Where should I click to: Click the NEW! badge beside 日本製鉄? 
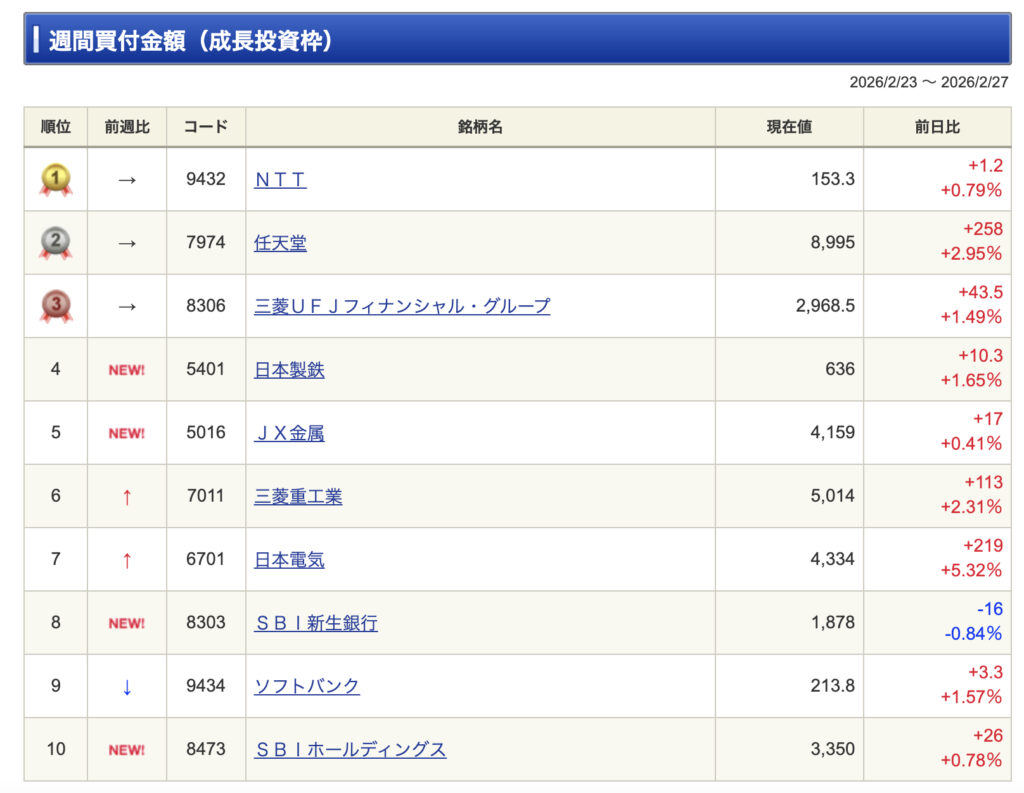127,370
